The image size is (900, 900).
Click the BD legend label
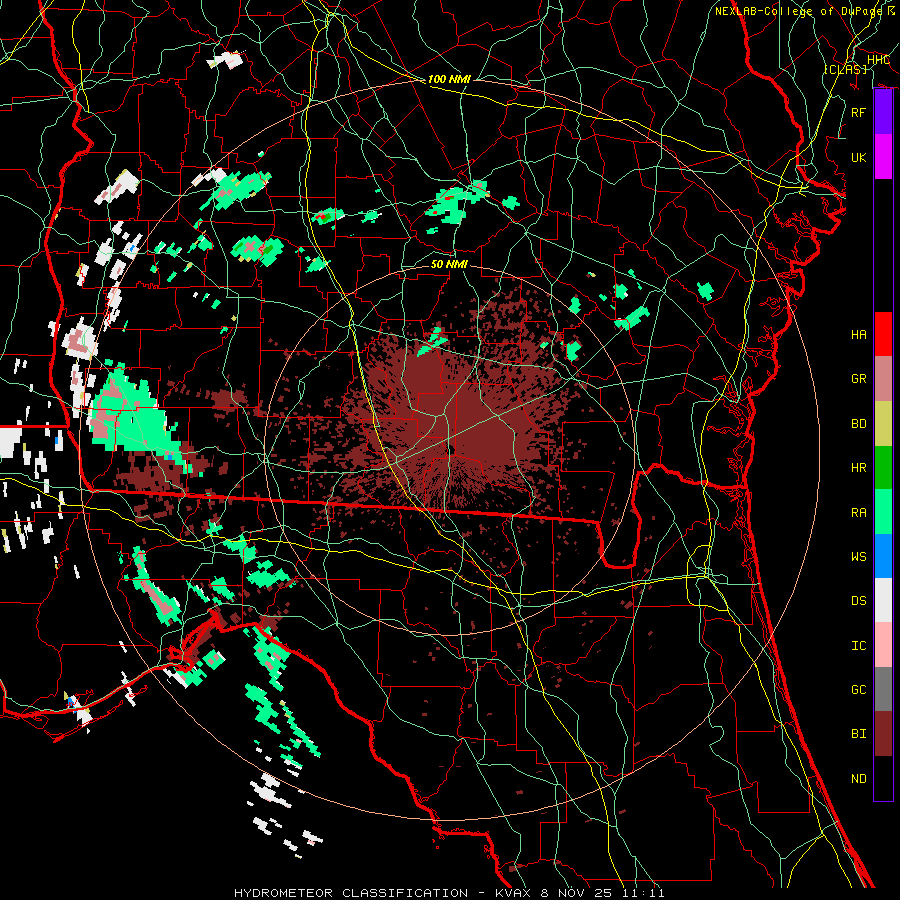(858, 424)
